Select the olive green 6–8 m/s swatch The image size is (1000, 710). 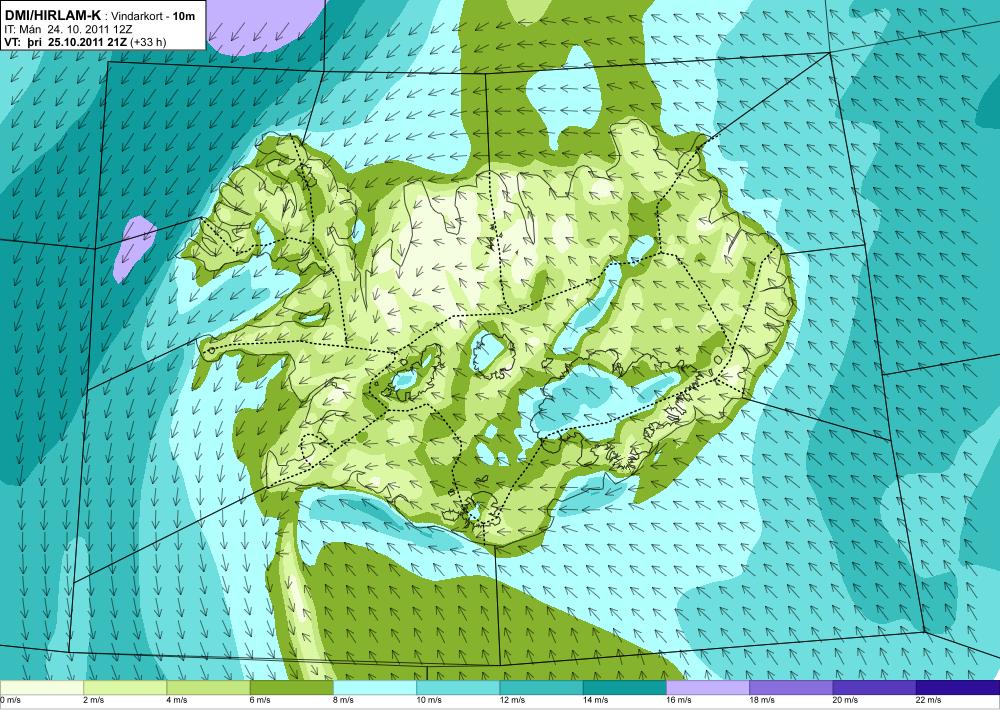[x=291, y=688]
